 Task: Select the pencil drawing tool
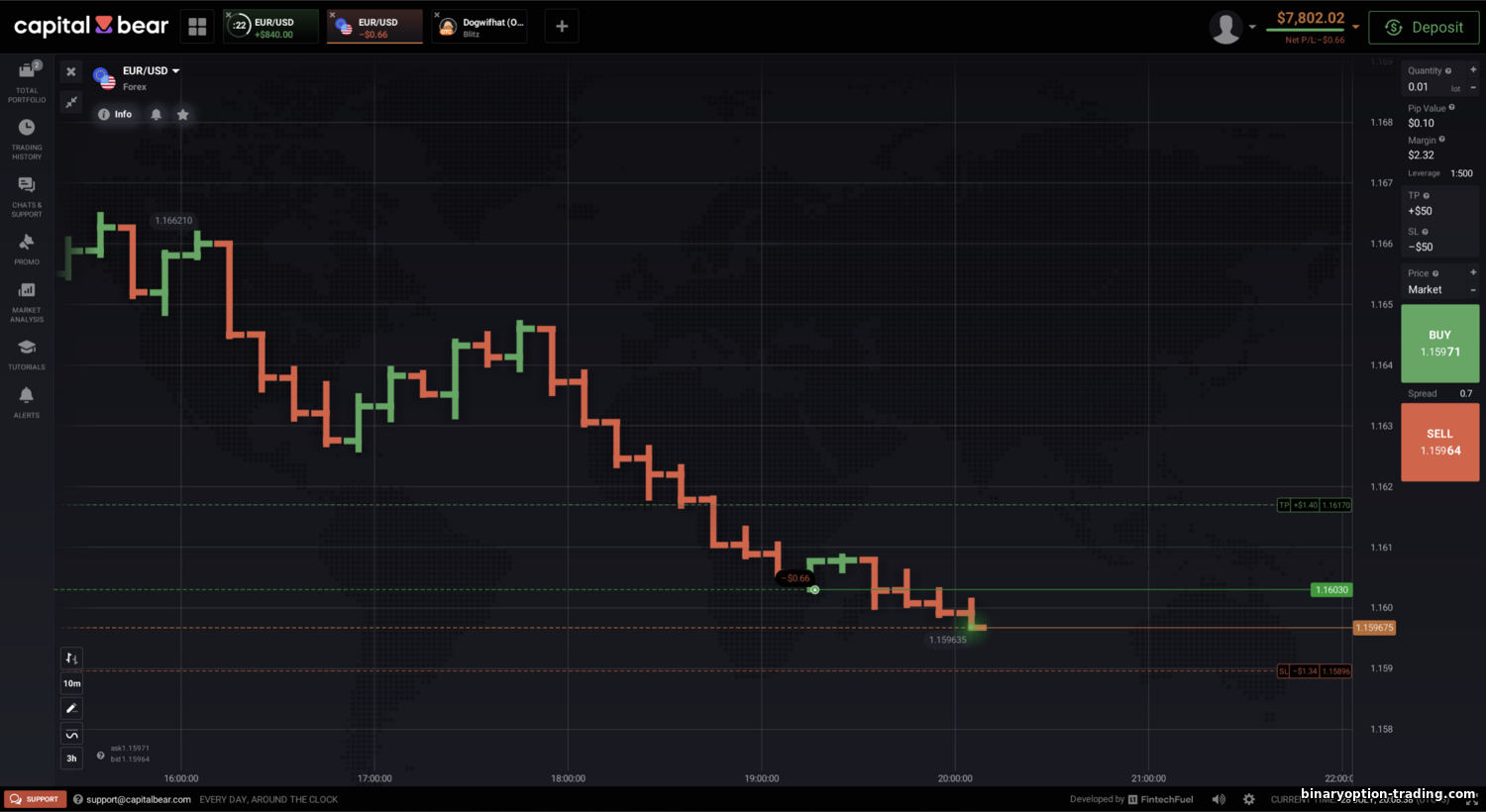pos(71,708)
